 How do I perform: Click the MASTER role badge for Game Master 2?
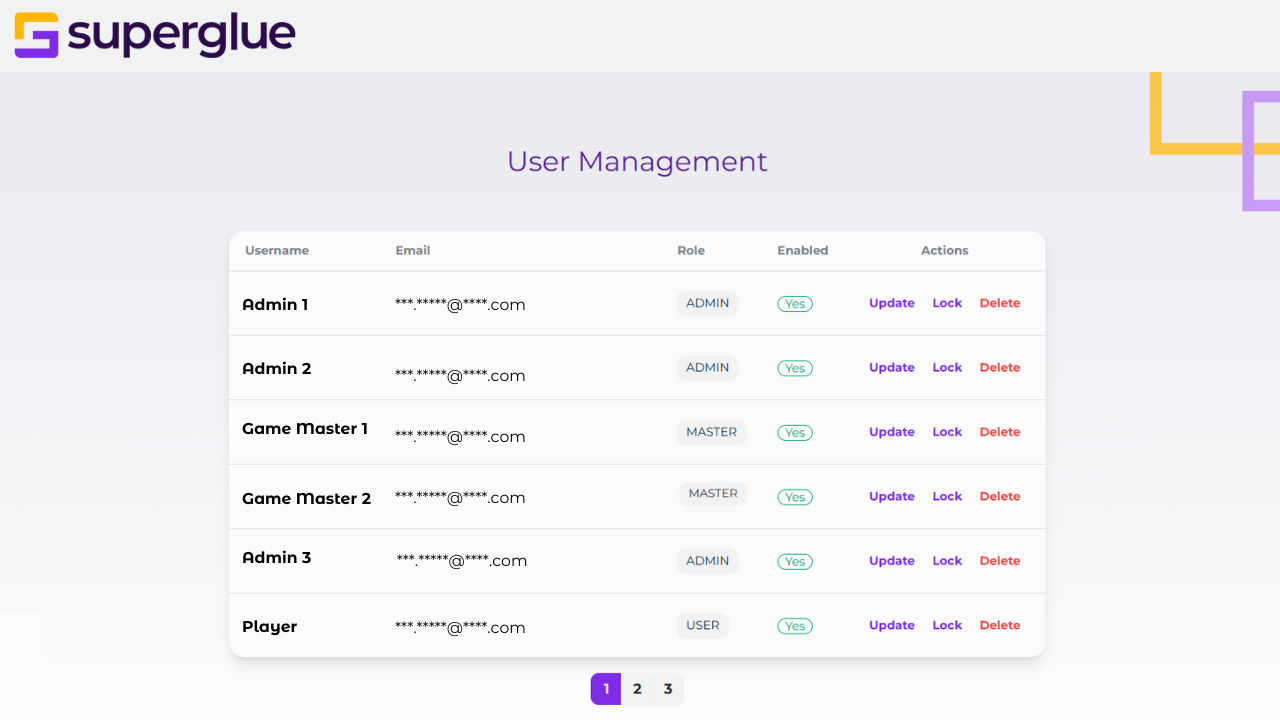(x=713, y=493)
